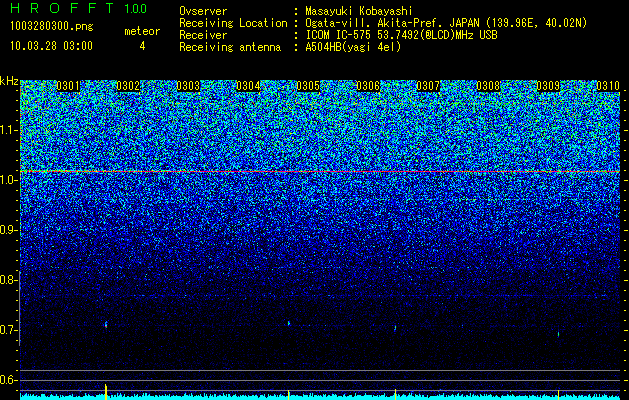The image size is (629, 400).
Task: Click the 0308 time marker
Action: 488,86
